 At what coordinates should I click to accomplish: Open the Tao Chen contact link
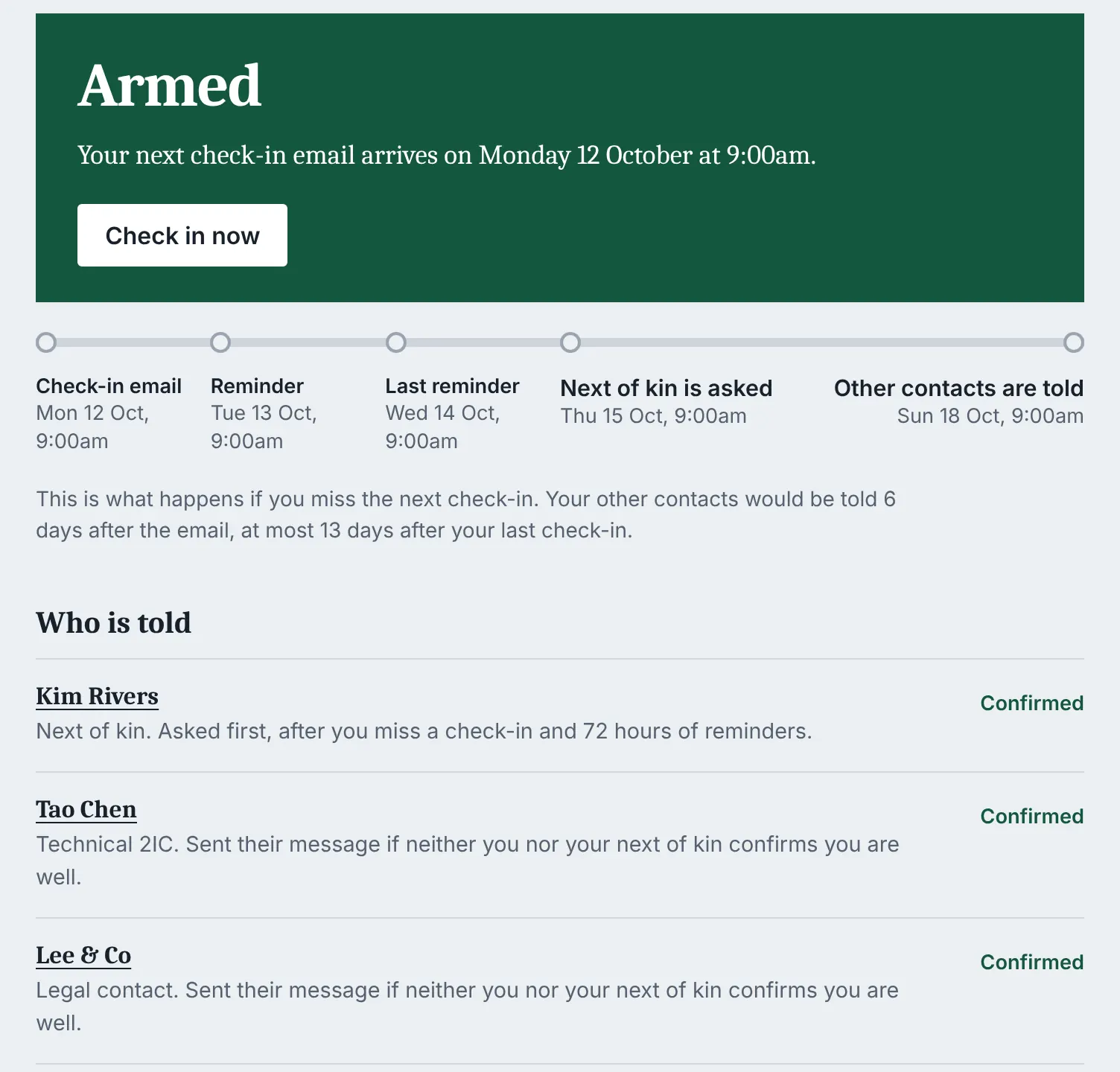point(86,809)
